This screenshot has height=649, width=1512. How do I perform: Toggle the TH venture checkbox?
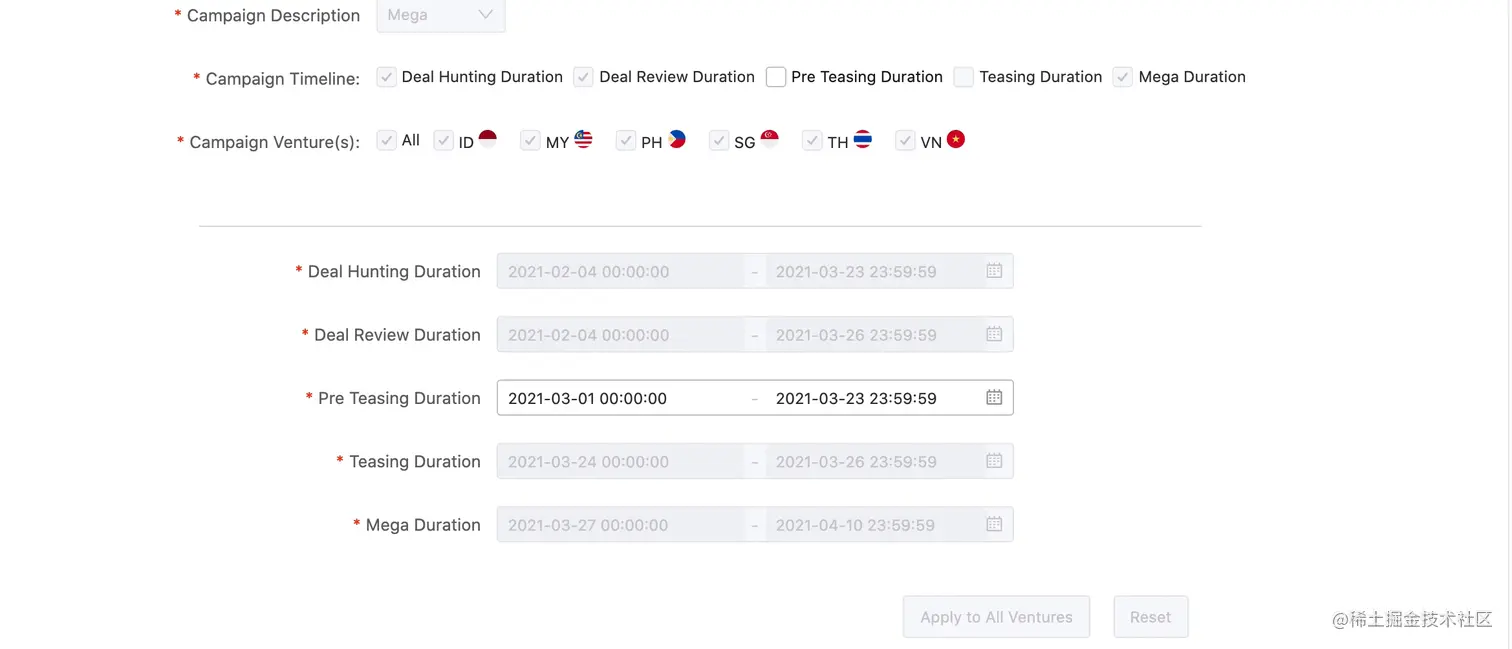pyautogui.click(x=812, y=141)
